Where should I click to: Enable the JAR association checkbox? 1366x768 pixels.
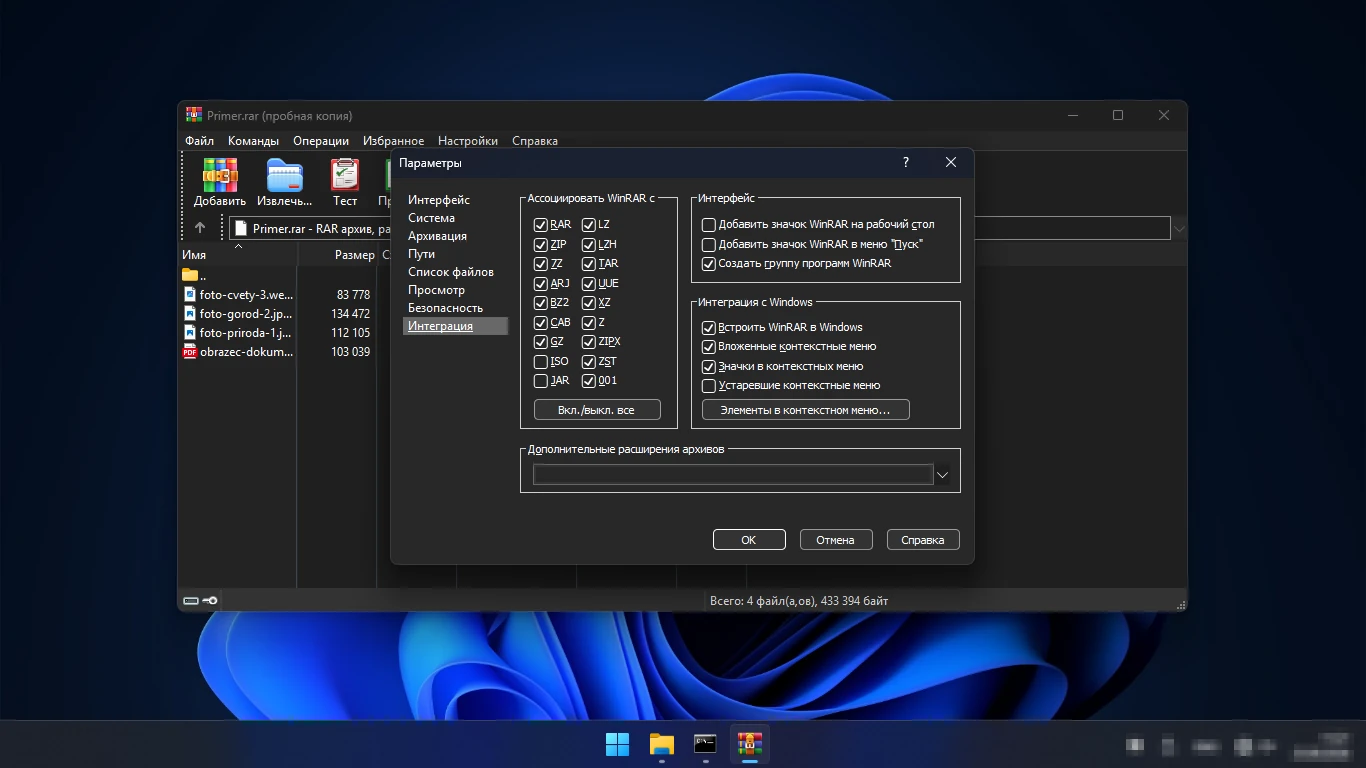(x=541, y=381)
